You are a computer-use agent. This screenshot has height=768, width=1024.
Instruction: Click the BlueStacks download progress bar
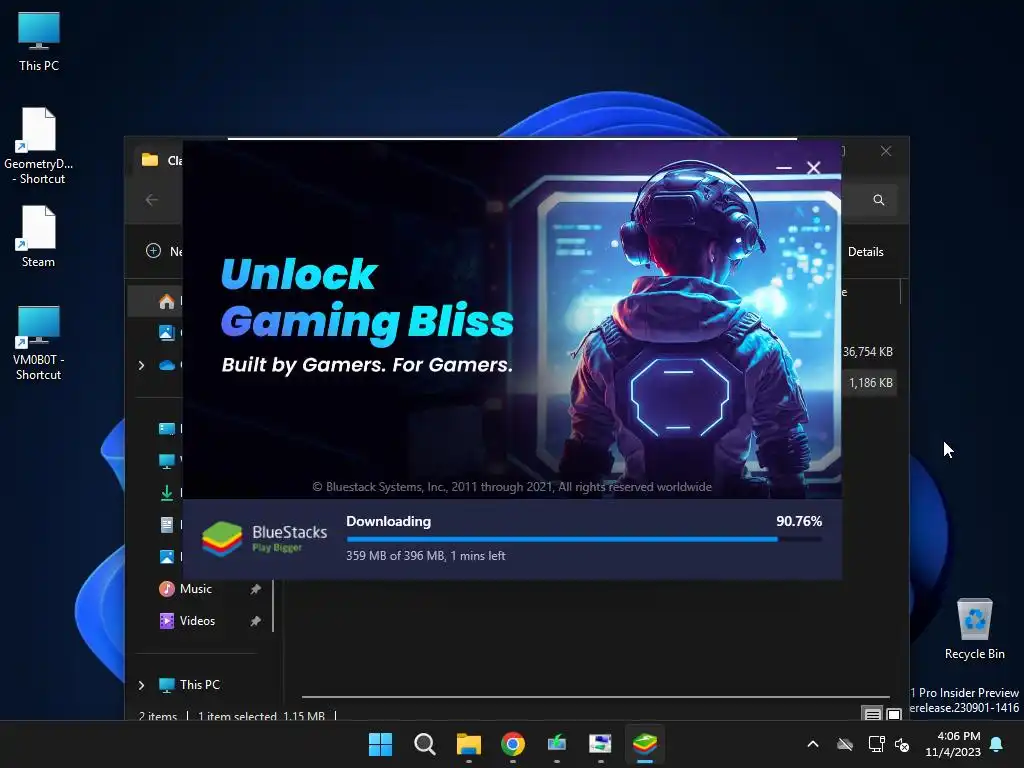tap(584, 539)
